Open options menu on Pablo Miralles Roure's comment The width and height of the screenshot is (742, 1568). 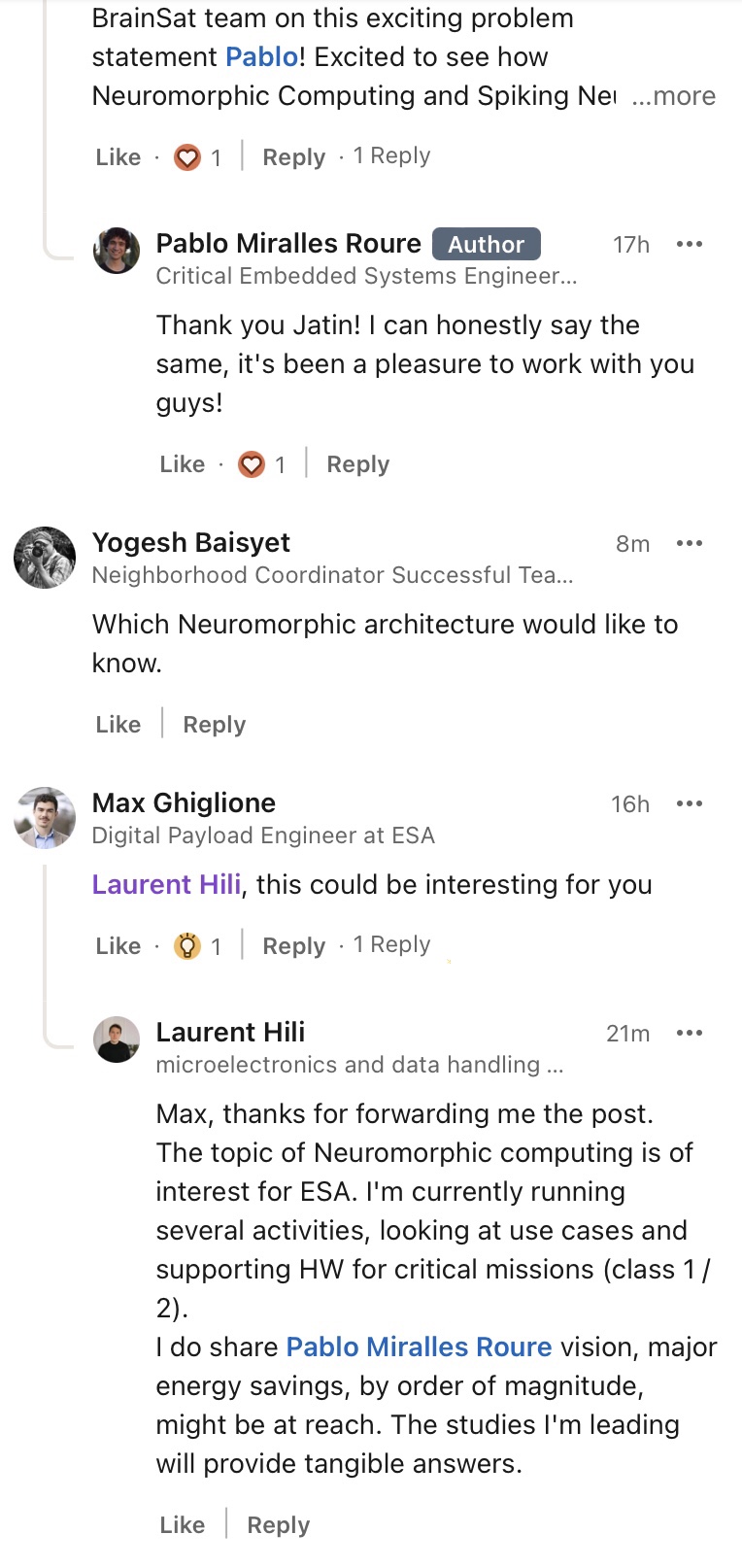(x=689, y=244)
